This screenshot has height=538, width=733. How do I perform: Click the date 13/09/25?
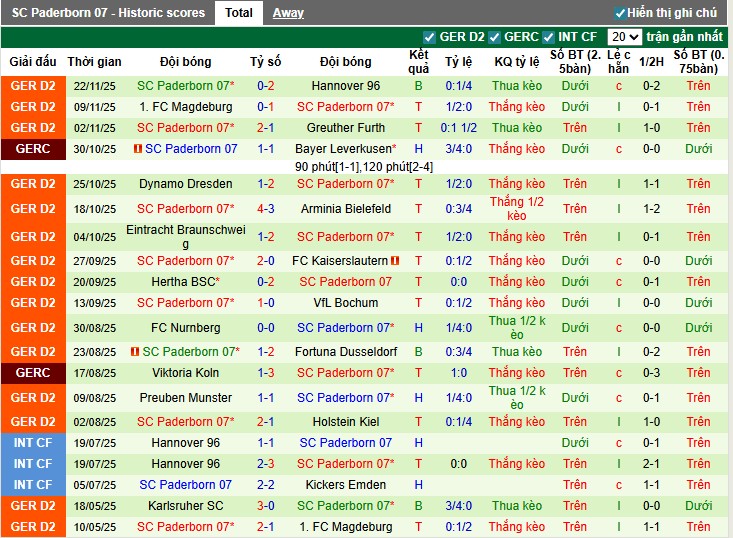click(x=94, y=303)
